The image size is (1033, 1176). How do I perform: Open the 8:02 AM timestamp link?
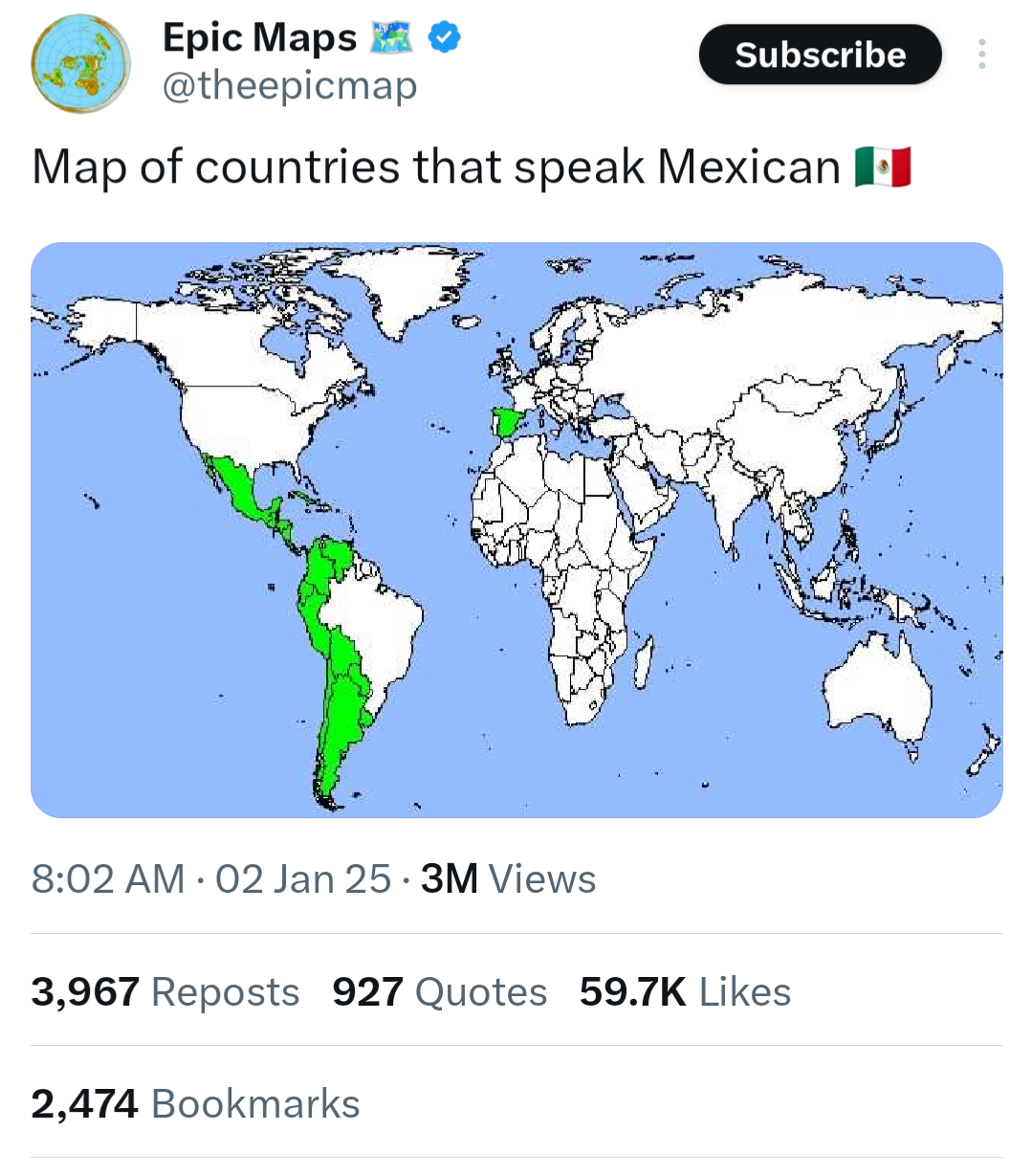(x=108, y=878)
